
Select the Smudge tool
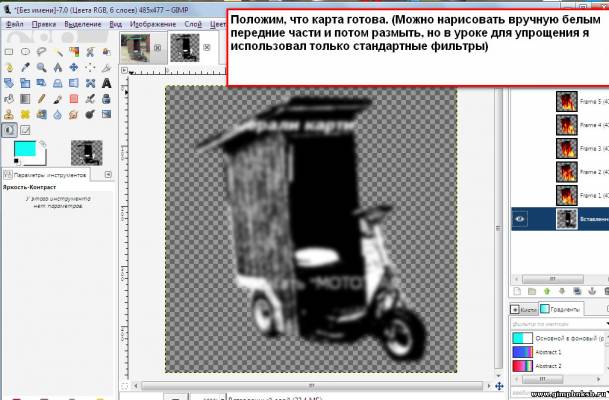74,114
